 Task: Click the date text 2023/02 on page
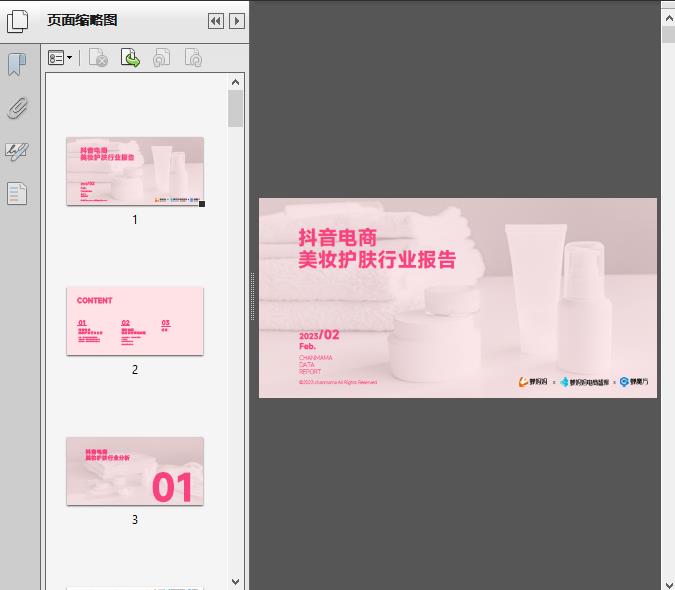tap(319, 335)
